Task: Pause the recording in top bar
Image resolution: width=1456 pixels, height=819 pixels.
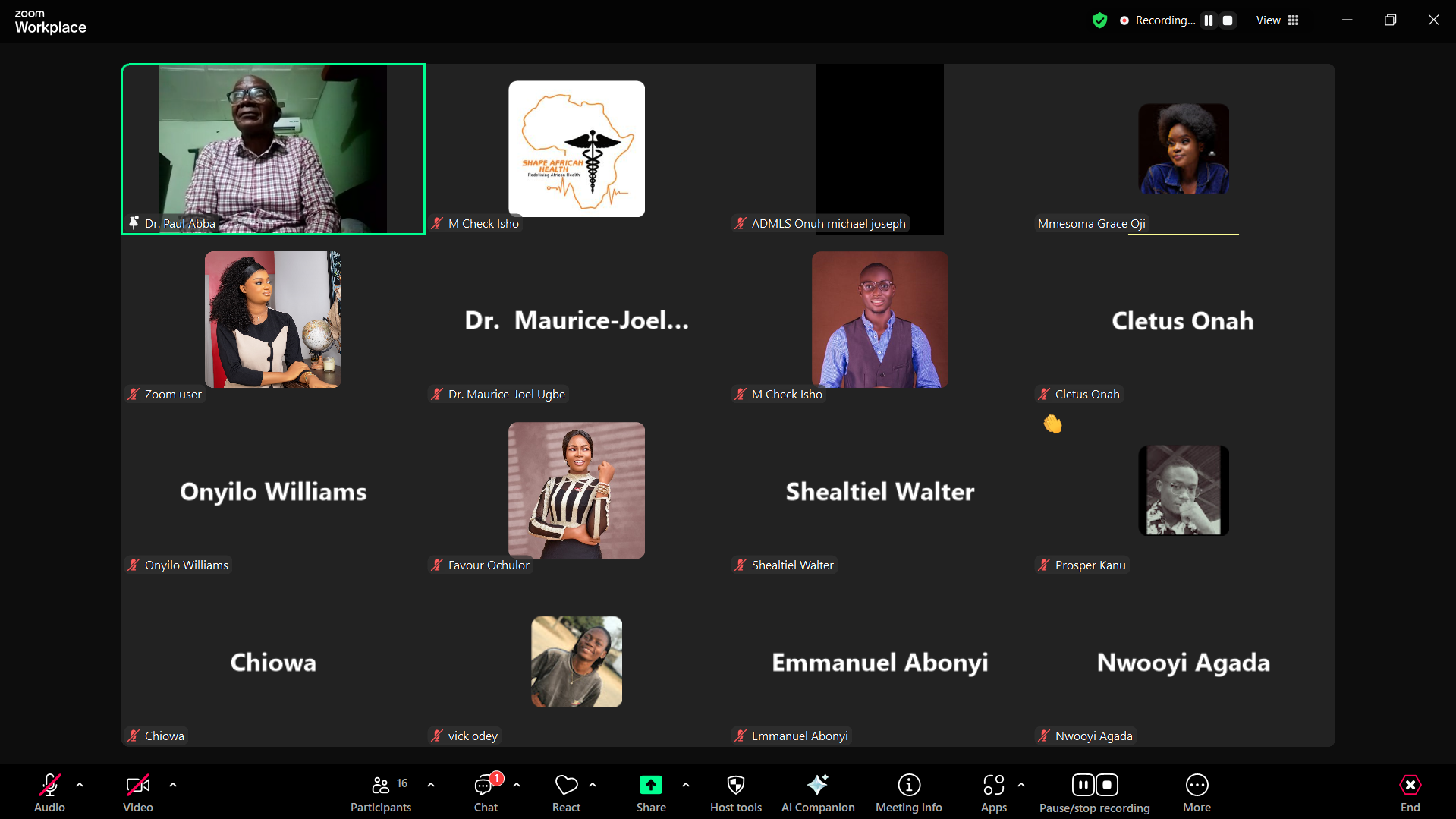Action: point(1209,20)
